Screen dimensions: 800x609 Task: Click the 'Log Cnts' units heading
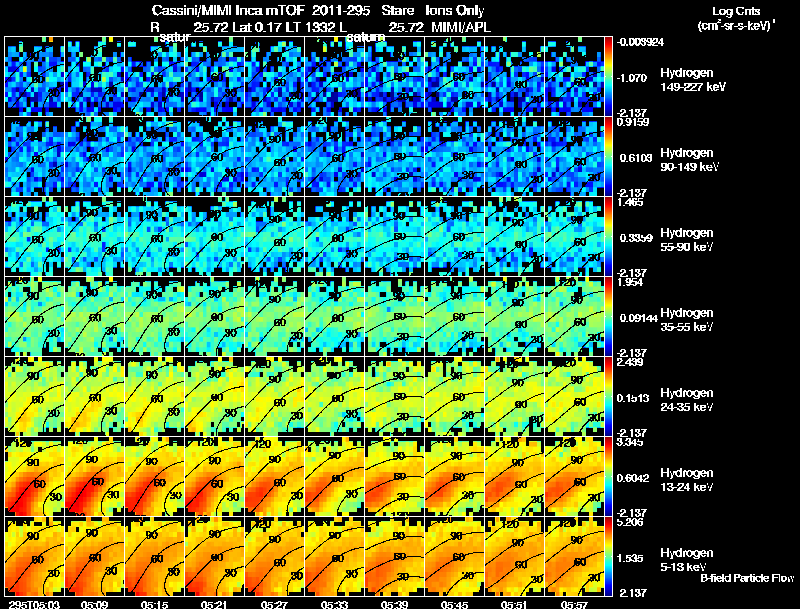point(736,11)
